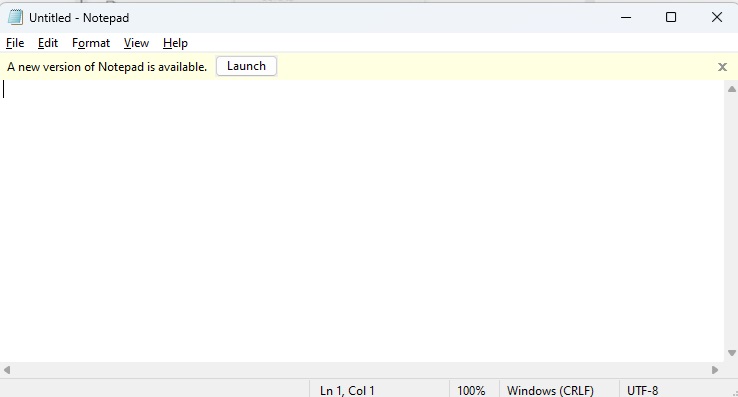Image resolution: width=738 pixels, height=397 pixels.
Task: Click the "100%" zoom status entry
Action: coord(471,390)
